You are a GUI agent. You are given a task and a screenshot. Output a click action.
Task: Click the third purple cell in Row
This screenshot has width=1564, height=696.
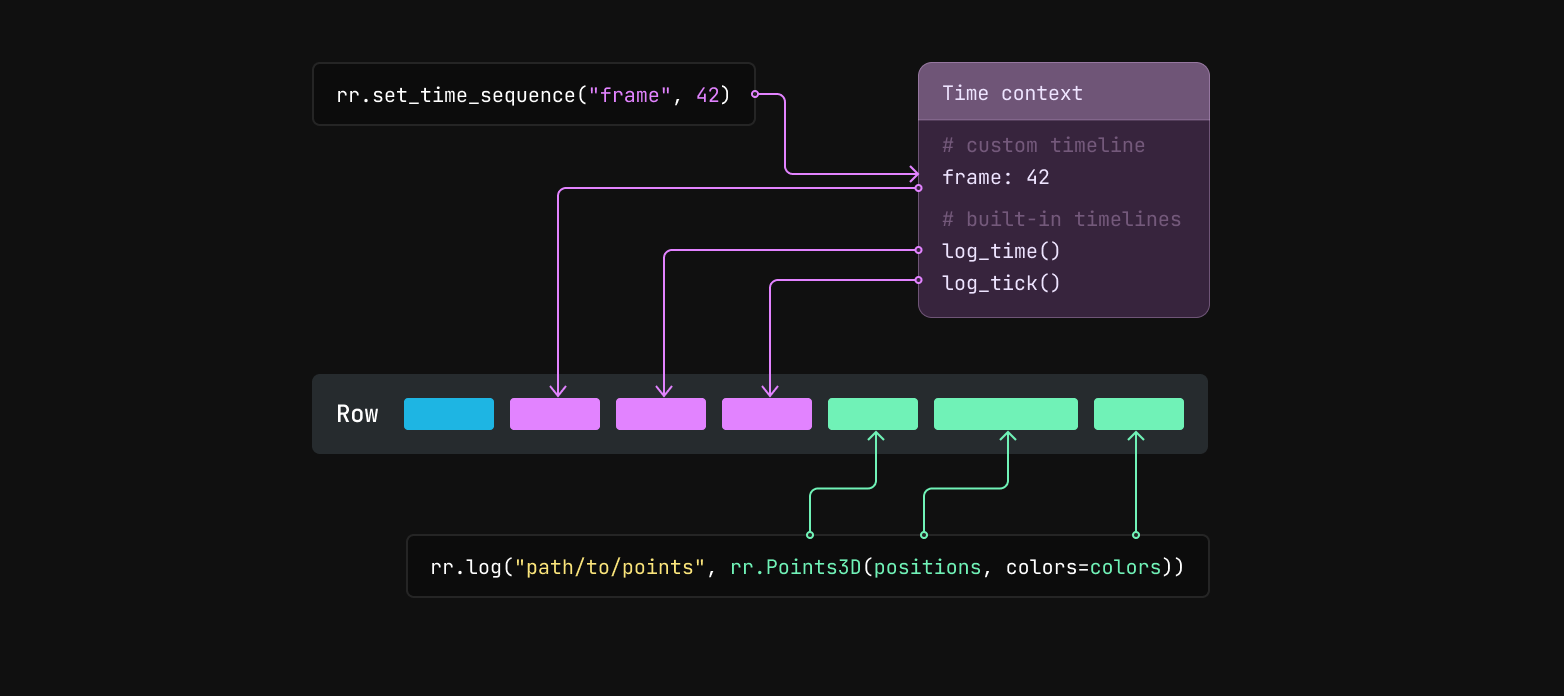(x=766, y=413)
